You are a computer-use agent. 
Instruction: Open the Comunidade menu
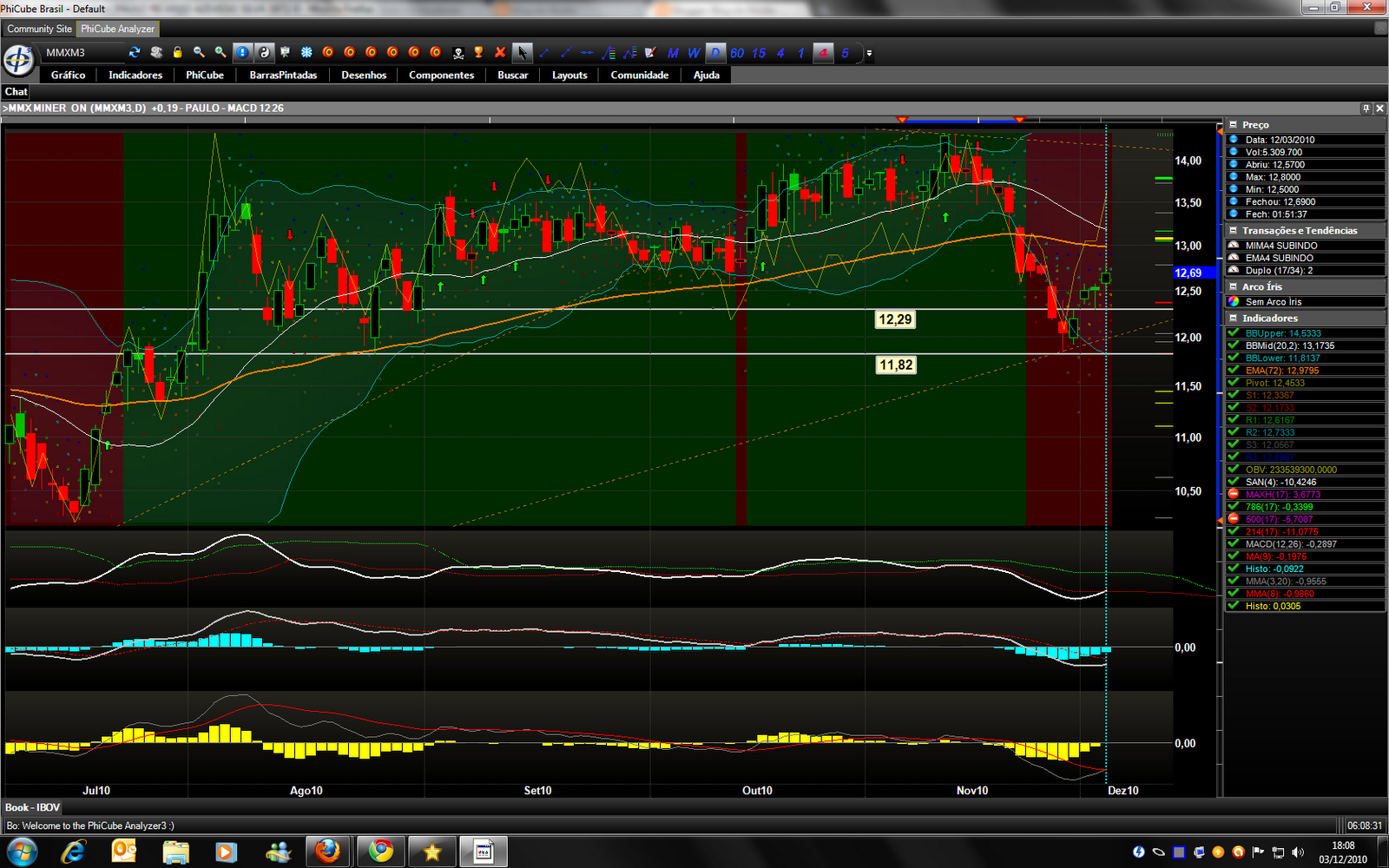640,76
